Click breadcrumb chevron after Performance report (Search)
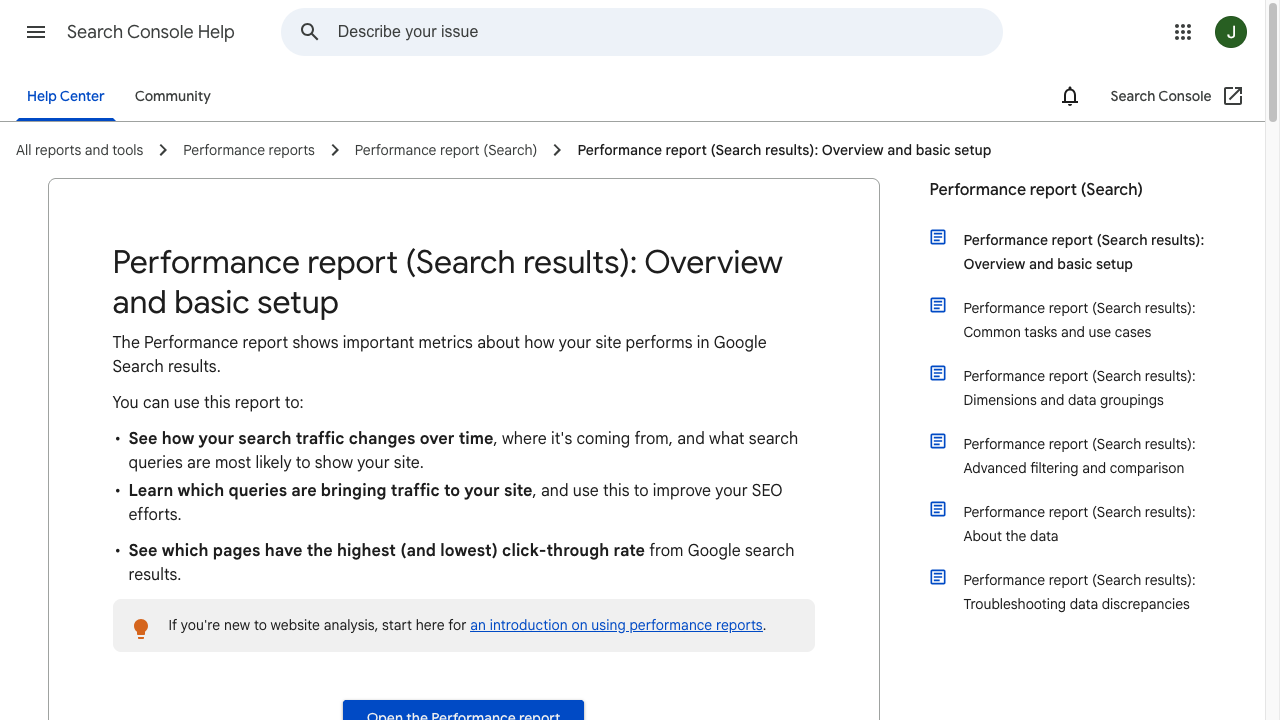Viewport: 1280px width, 720px height. [558, 150]
